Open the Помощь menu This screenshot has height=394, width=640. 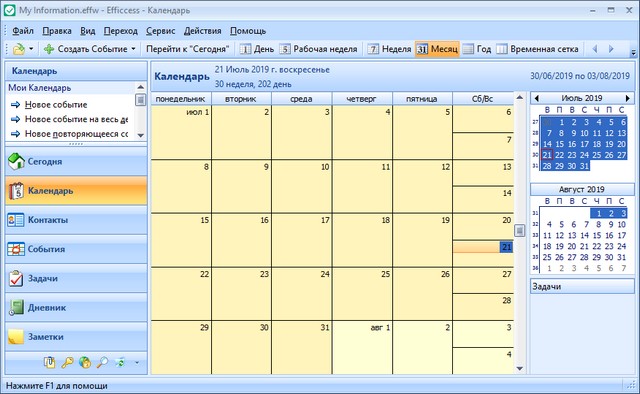pyautogui.click(x=248, y=31)
